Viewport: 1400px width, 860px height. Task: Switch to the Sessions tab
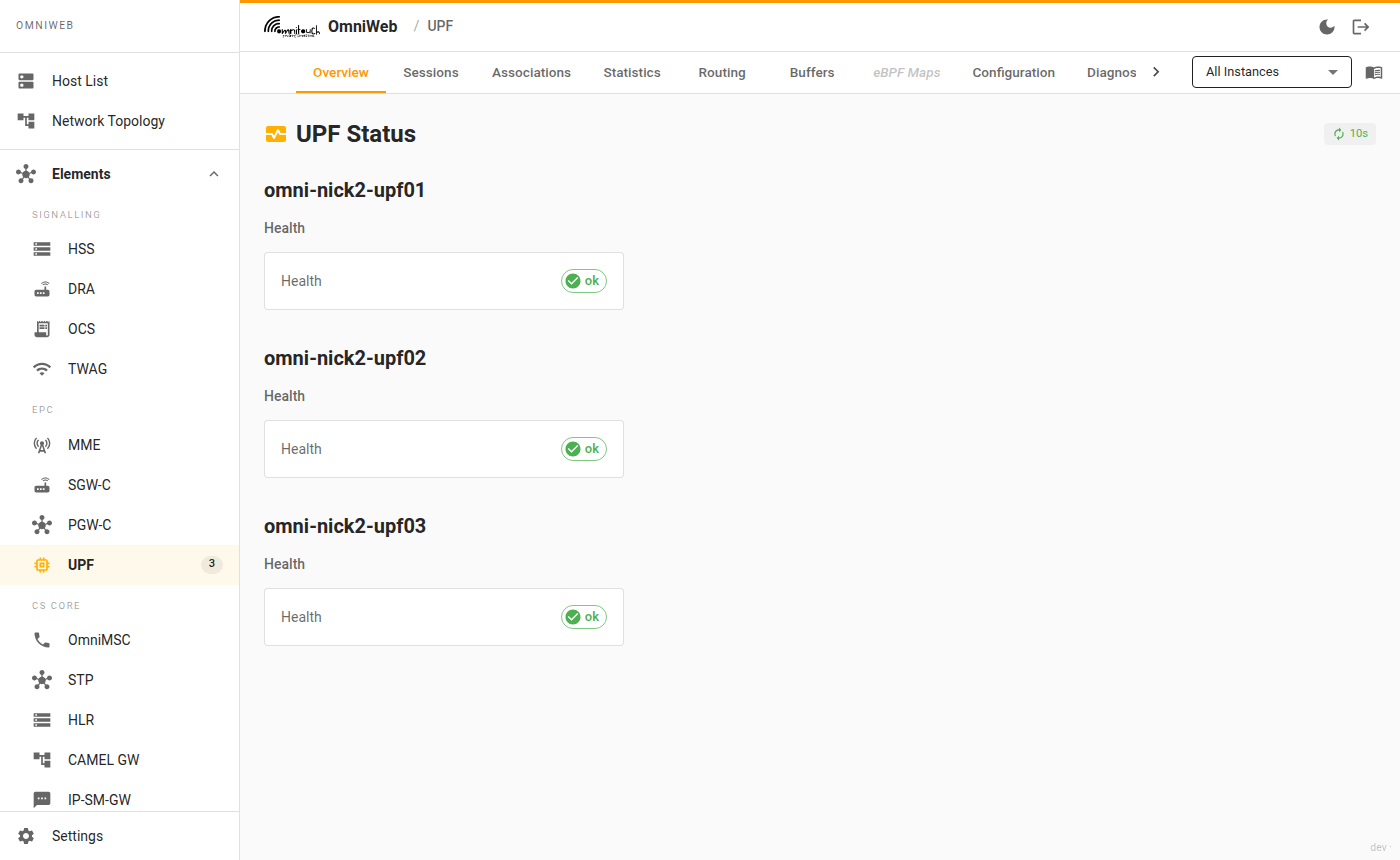431,73
